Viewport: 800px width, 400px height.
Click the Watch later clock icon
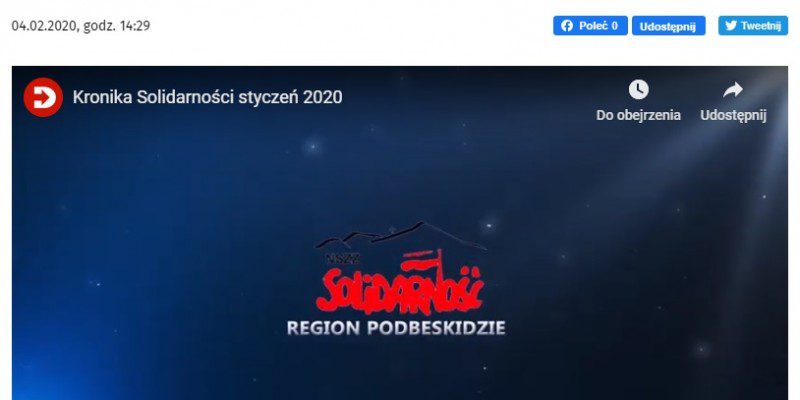638,90
